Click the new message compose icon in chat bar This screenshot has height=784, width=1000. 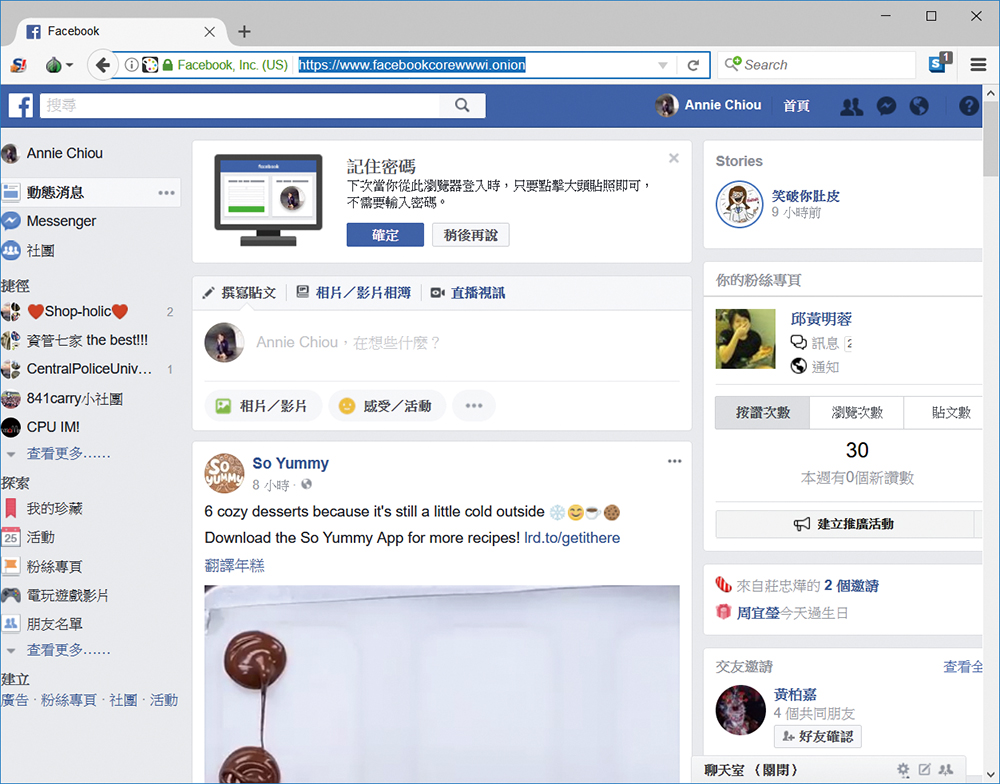[925, 769]
